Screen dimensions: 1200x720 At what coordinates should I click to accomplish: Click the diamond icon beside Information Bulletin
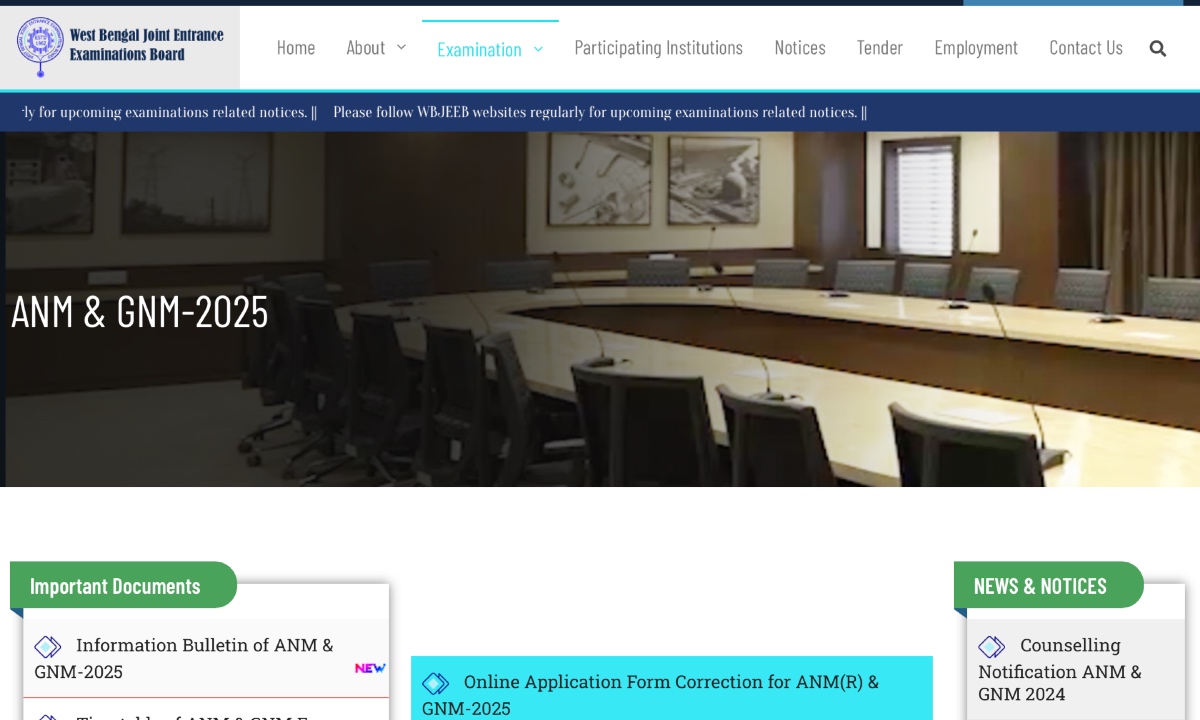47,646
